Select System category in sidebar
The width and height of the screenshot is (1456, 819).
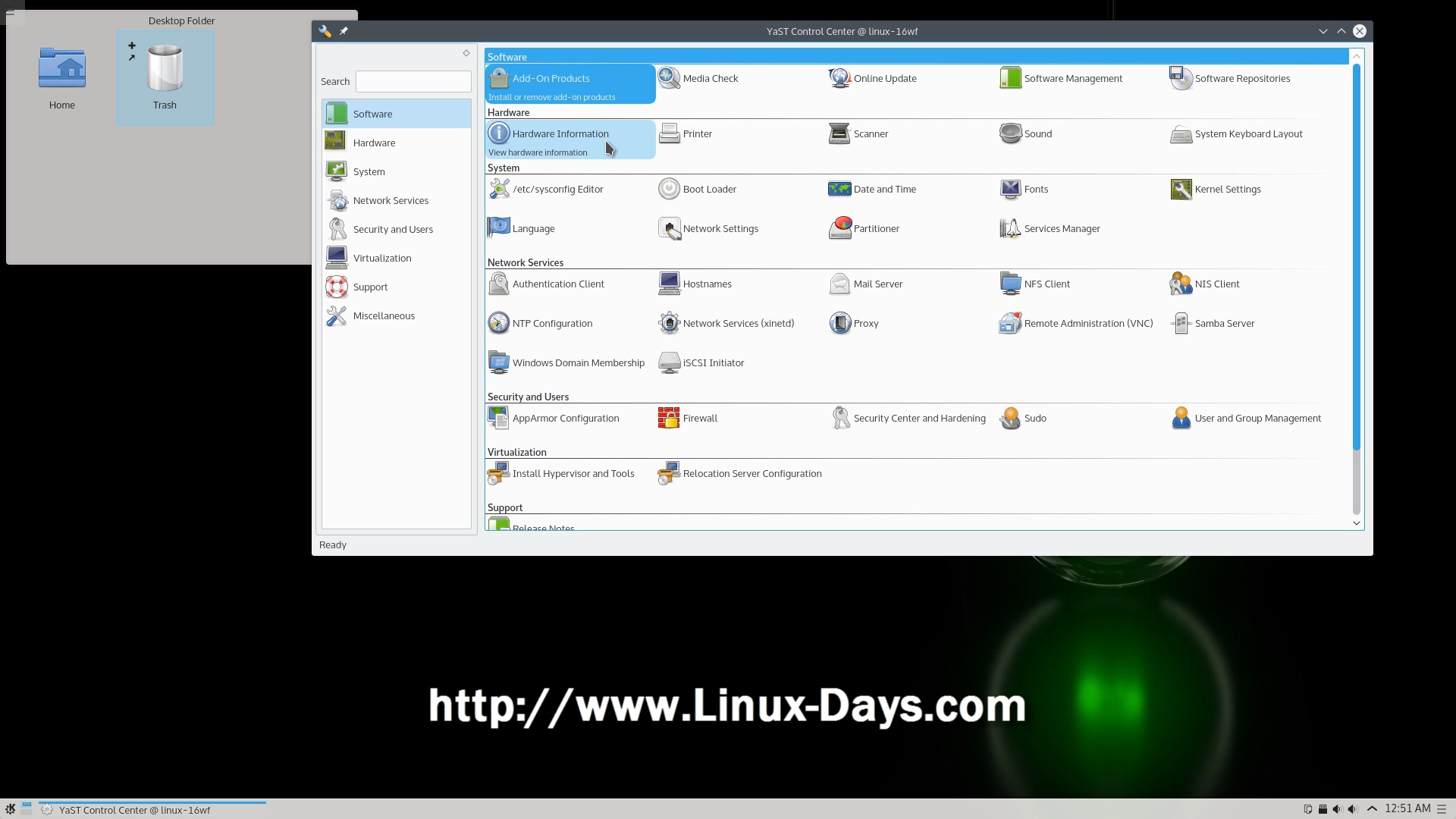click(397, 171)
